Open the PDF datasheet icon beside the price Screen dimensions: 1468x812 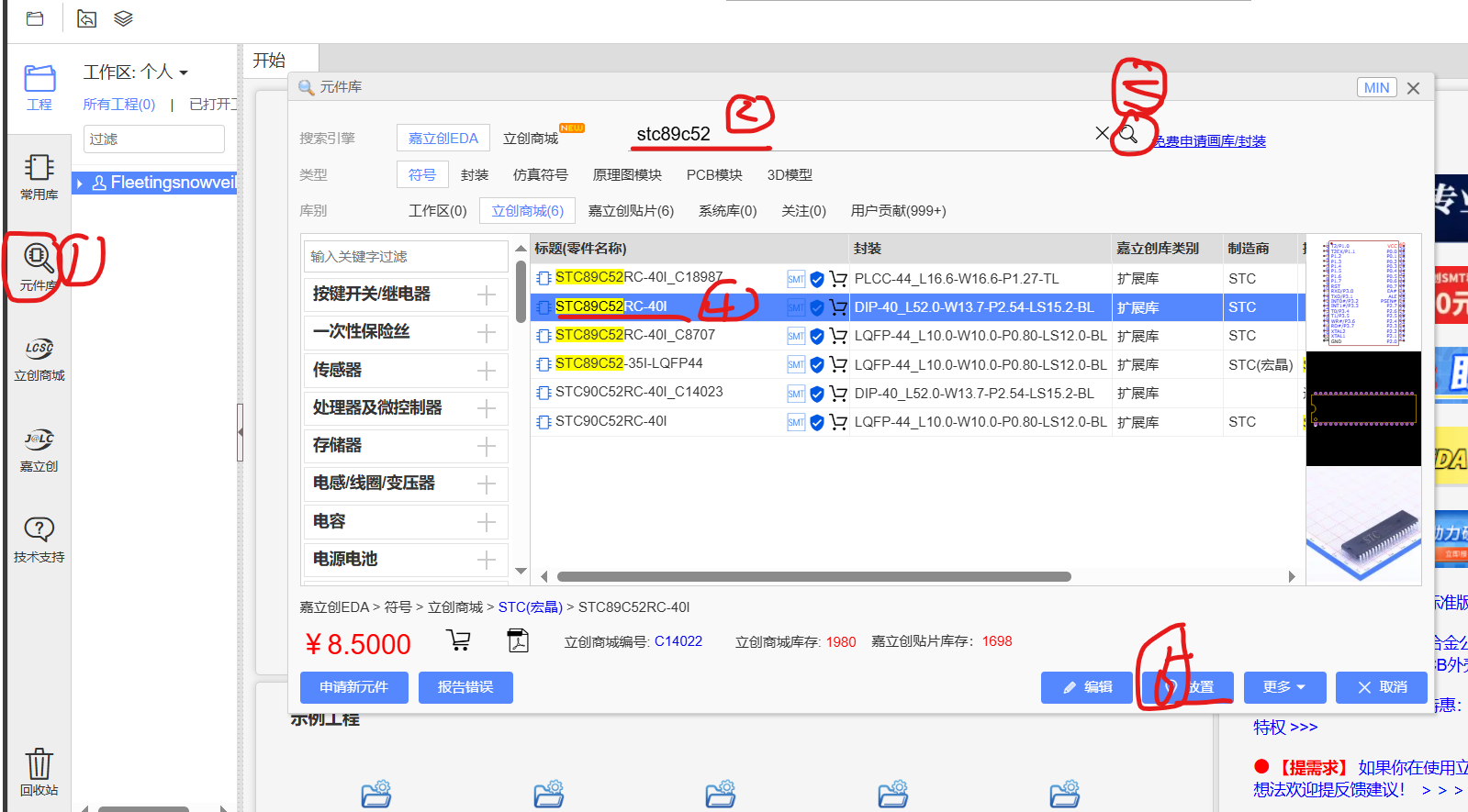coord(518,640)
